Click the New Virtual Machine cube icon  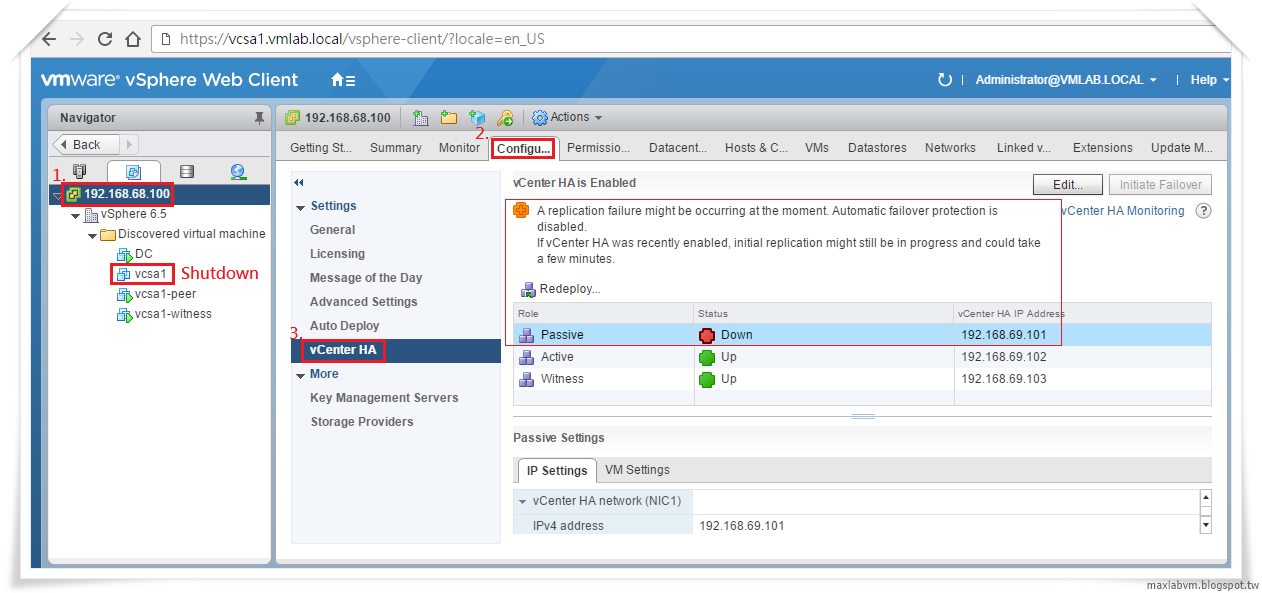coord(478,117)
